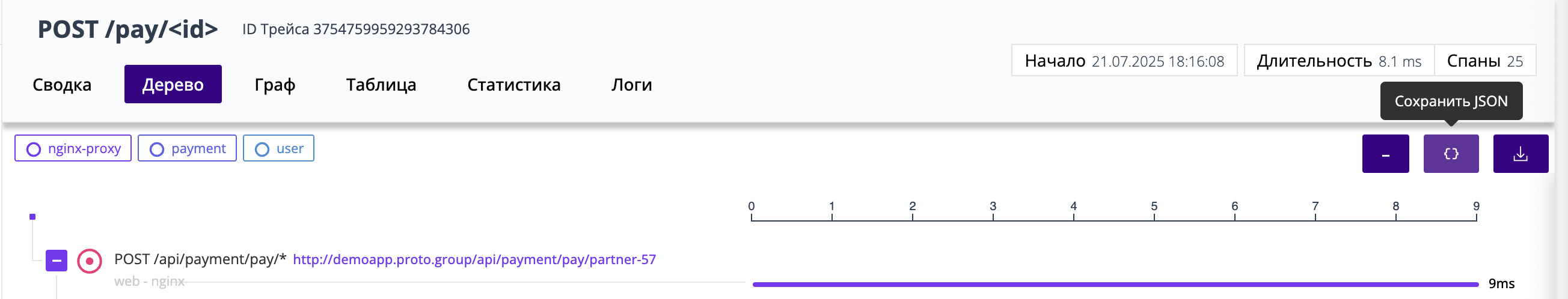
Task: Select the Дерево tab
Action: tap(173, 85)
